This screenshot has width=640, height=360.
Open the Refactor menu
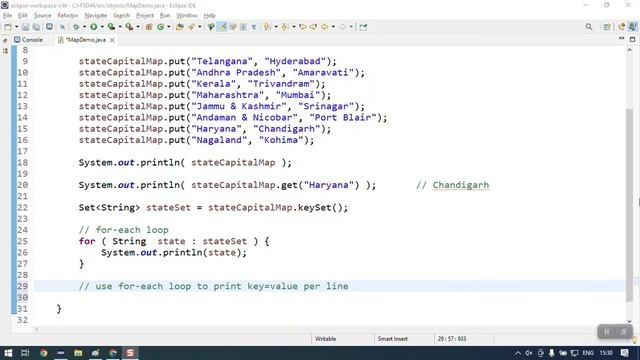[x=68, y=16]
